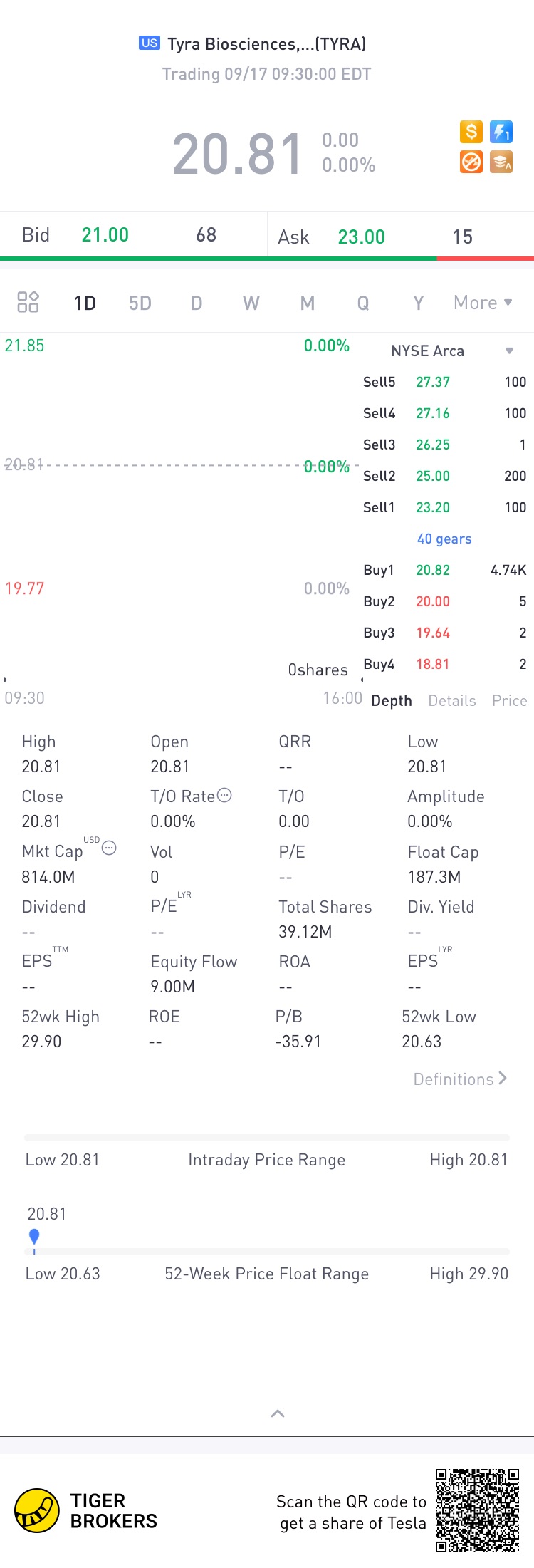
Task: Tap the orange dollar sign icon
Action: (471, 132)
